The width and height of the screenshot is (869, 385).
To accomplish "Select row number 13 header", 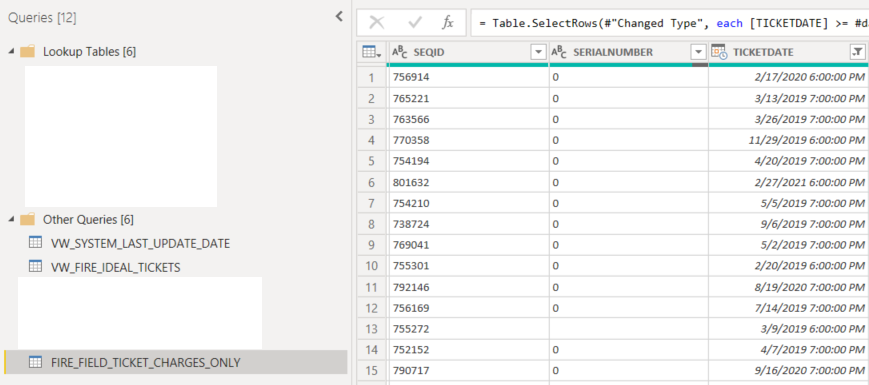I will (x=372, y=329).
